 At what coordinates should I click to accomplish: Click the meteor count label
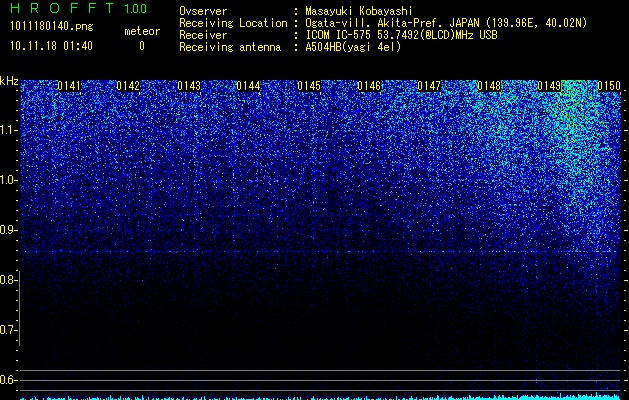coord(142,31)
